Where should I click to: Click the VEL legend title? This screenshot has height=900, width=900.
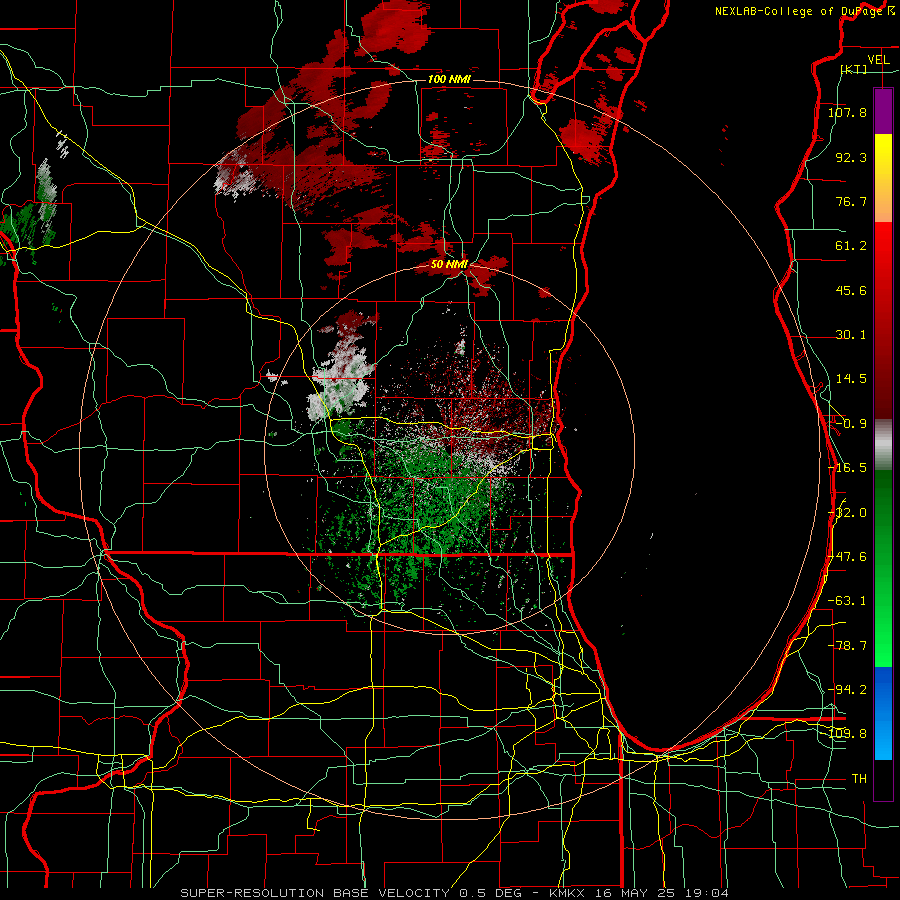tap(878, 60)
